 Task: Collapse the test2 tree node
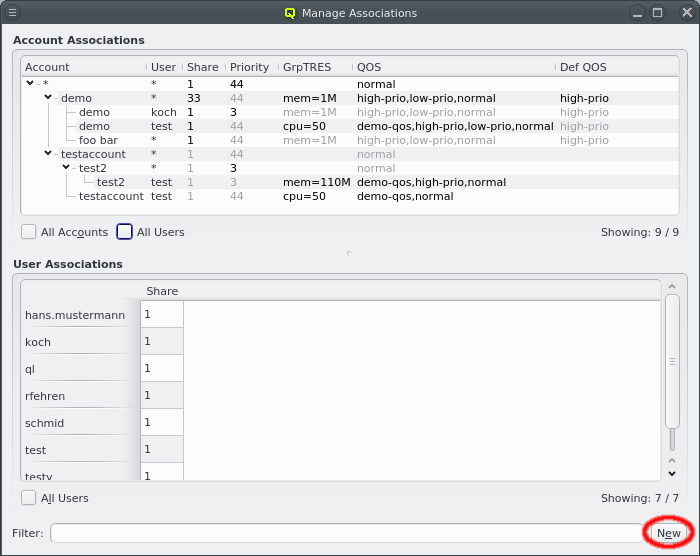point(66,167)
